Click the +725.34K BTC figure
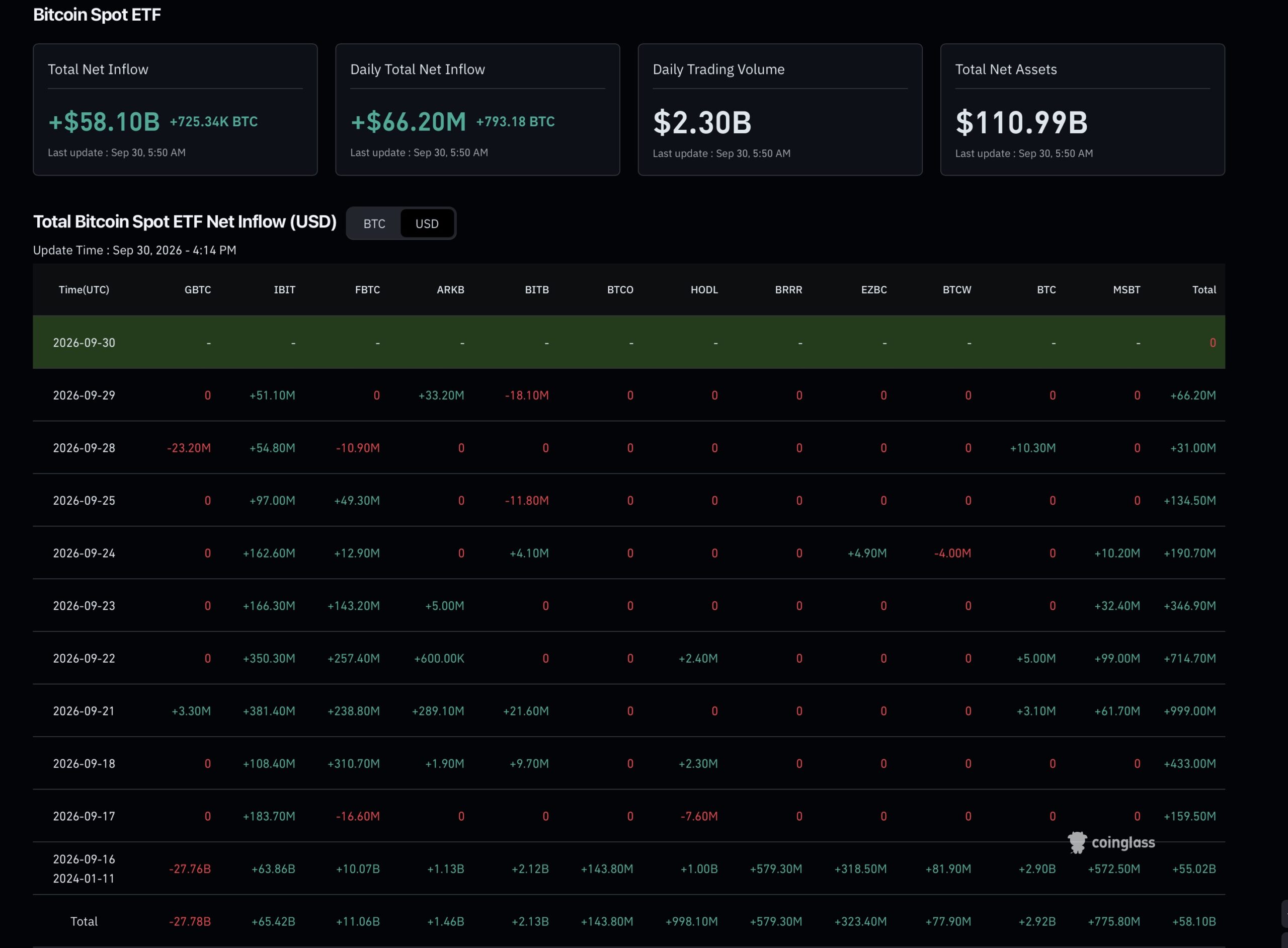The image size is (1288, 948). [213, 122]
